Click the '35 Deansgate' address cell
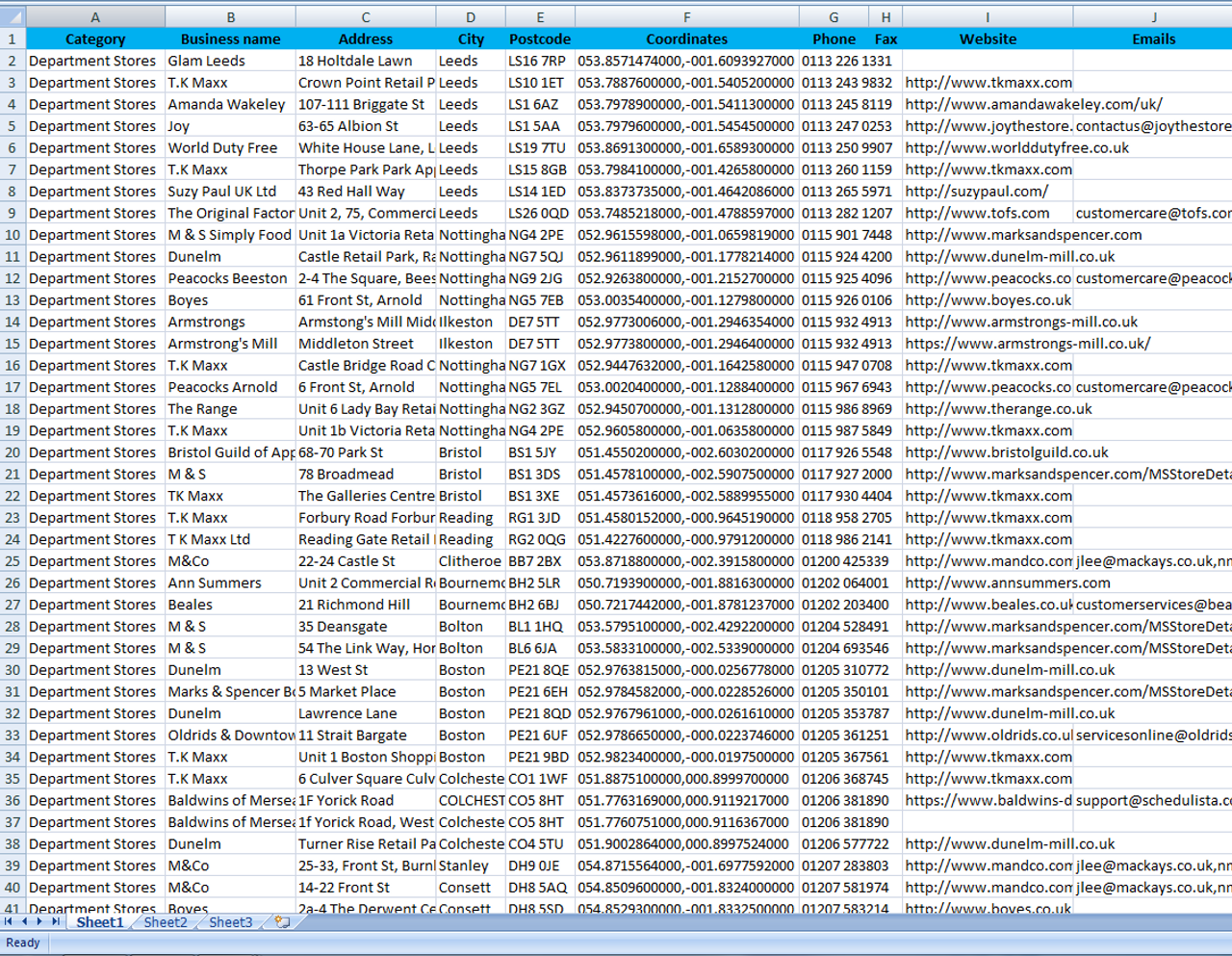Image resolution: width=1232 pixels, height=956 pixels. click(x=366, y=627)
